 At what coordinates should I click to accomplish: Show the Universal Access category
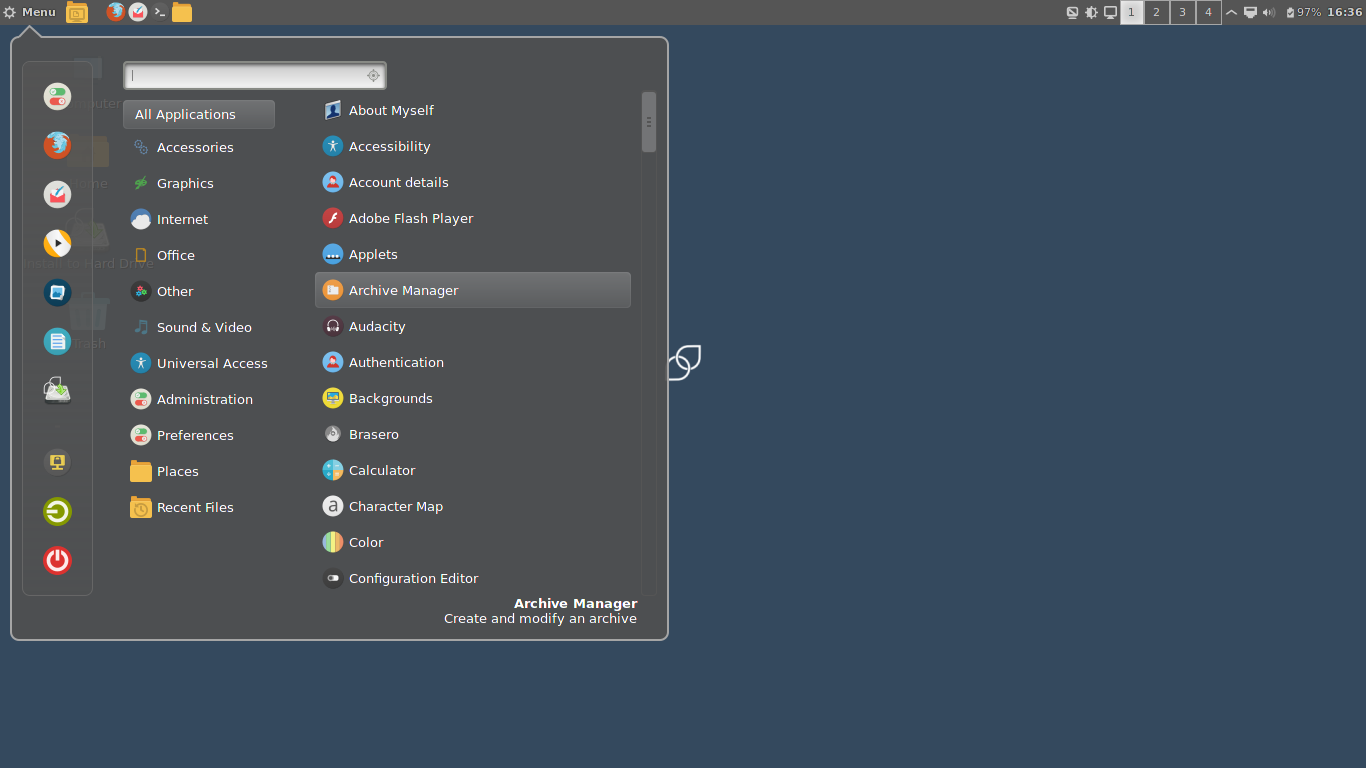pyautogui.click(x=199, y=363)
